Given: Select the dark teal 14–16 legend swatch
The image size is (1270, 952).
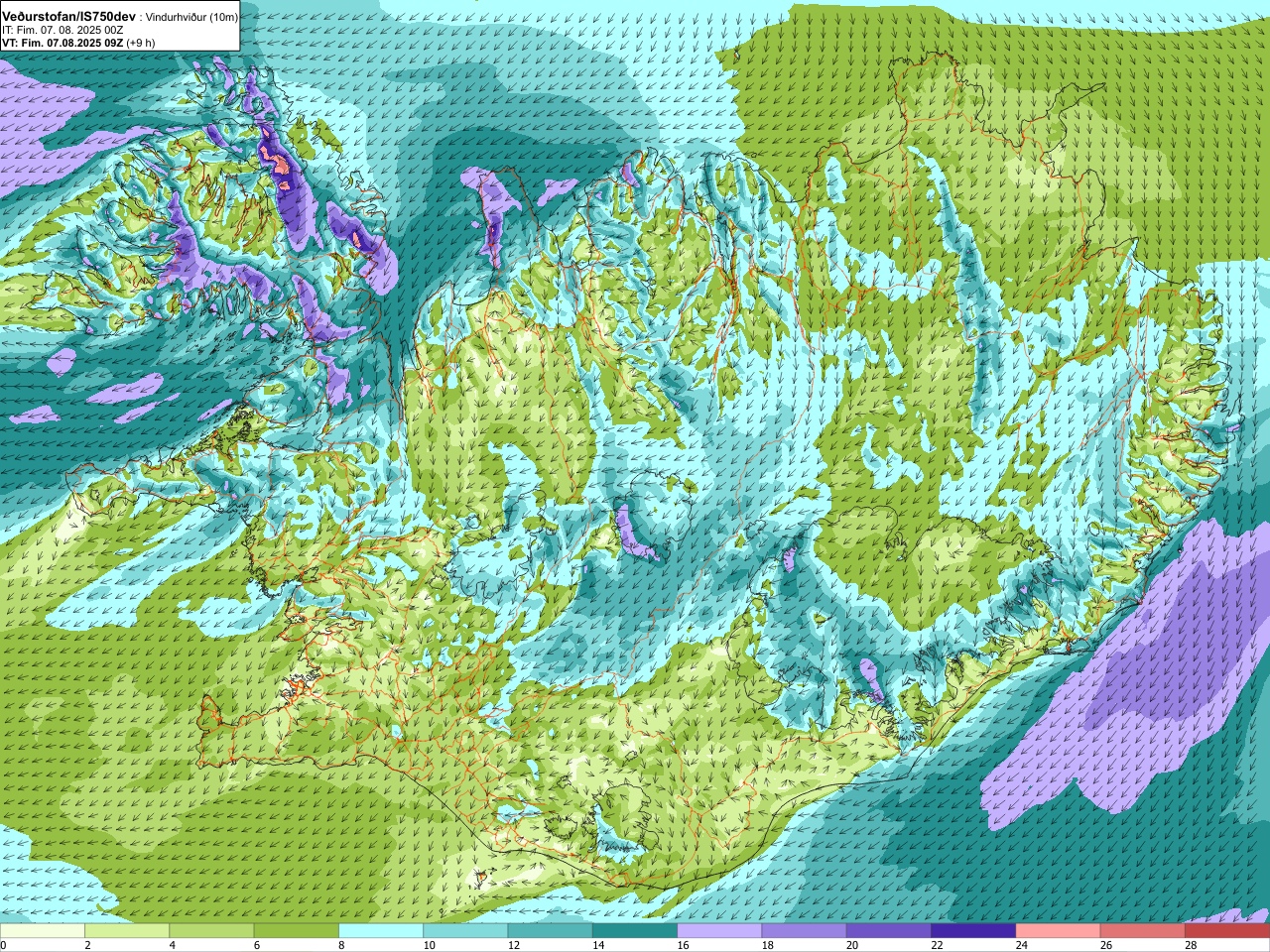Looking at the screenshot, I should pos(635,931).
